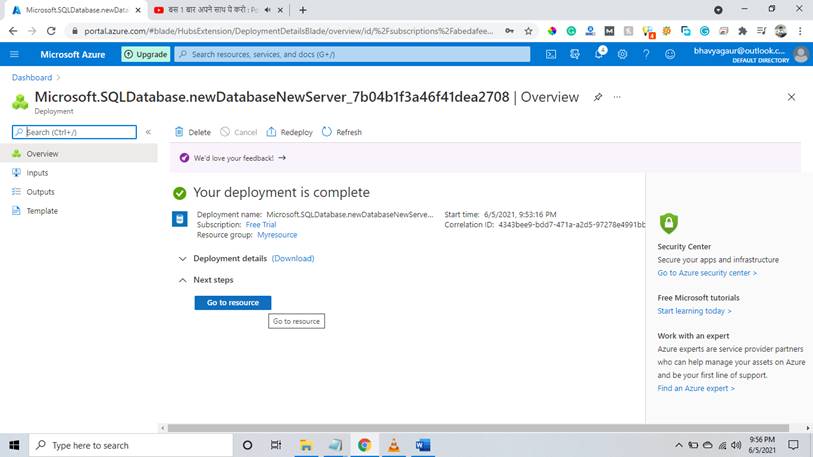Click Redeploy in the toolbar

click(x=289, y=132)
